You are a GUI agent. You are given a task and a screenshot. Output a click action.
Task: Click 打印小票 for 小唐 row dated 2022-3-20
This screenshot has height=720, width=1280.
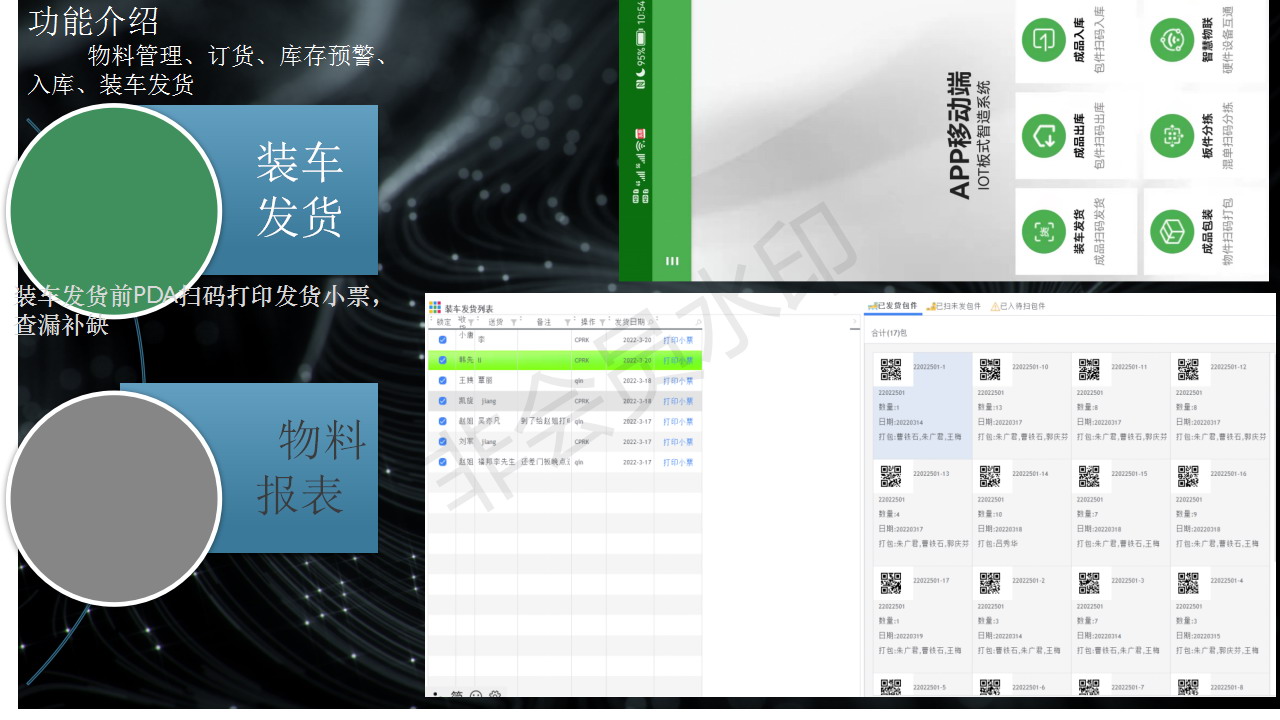click(678, 340)
